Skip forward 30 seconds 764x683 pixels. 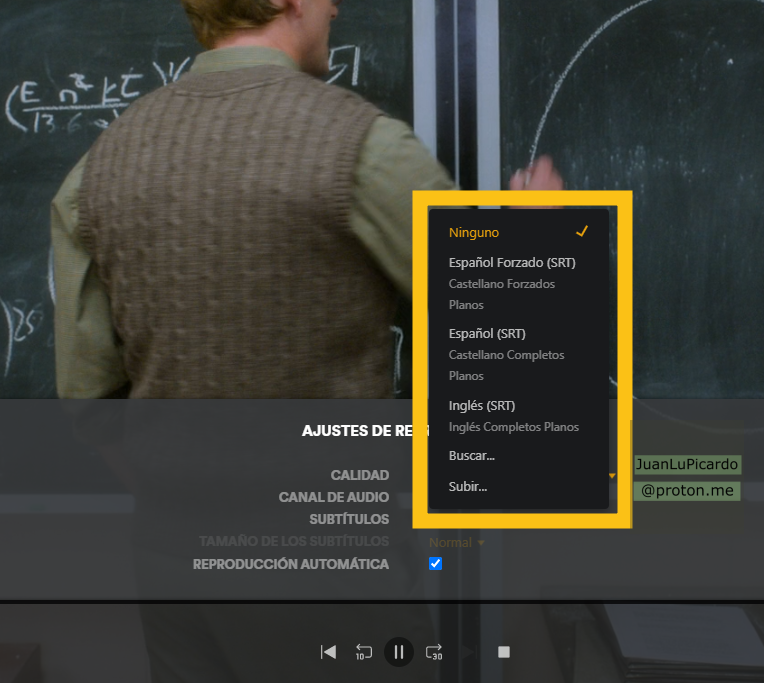click(434, 652)
